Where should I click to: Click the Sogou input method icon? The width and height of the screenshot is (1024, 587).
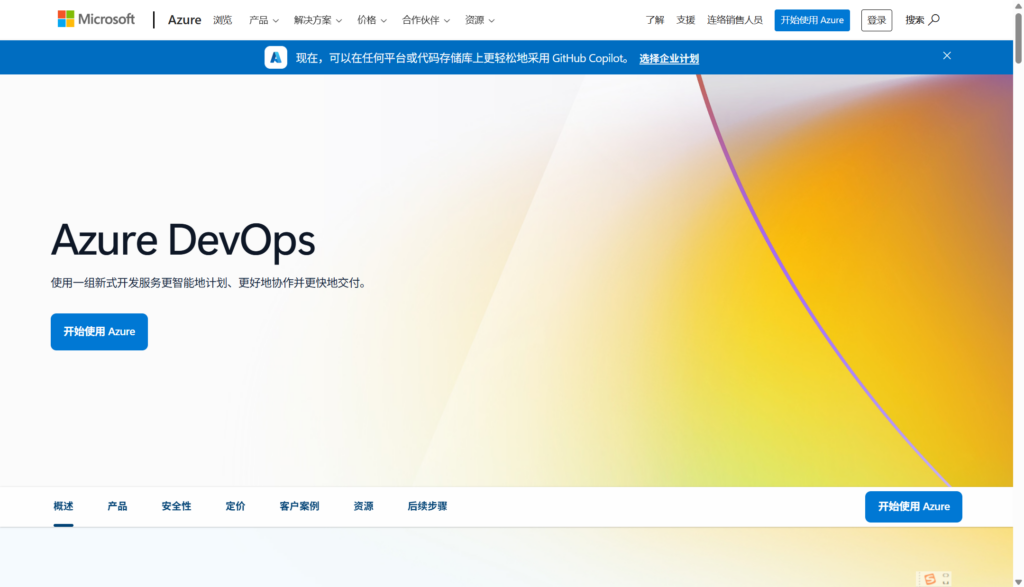[930, 579]
